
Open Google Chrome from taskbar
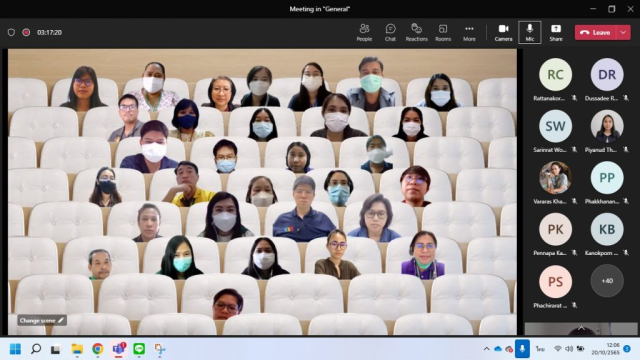[97, 349]
